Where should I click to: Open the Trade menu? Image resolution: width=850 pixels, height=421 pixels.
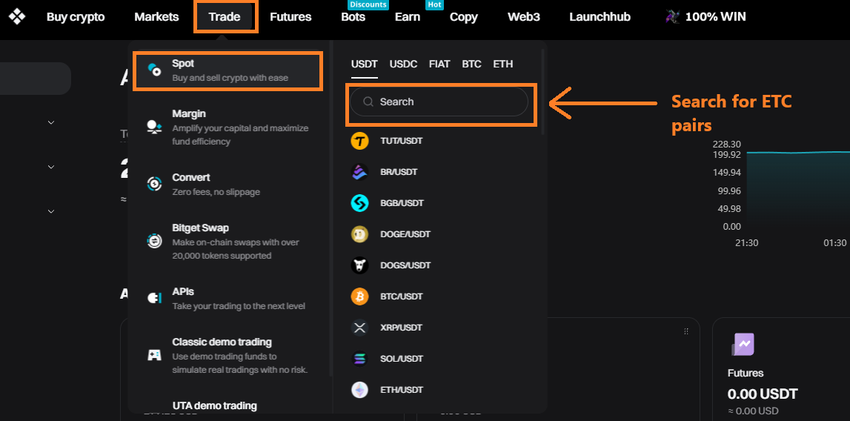tap(224, 17)
